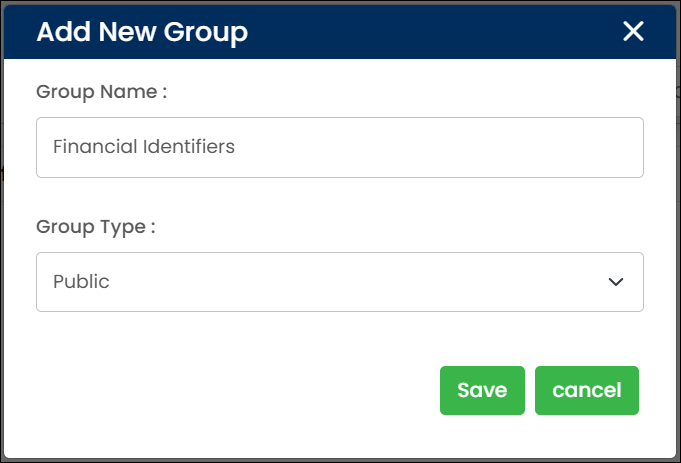Click the middle of Group Type combo box
The image size is (681, 463).
(x=339, y=282)
